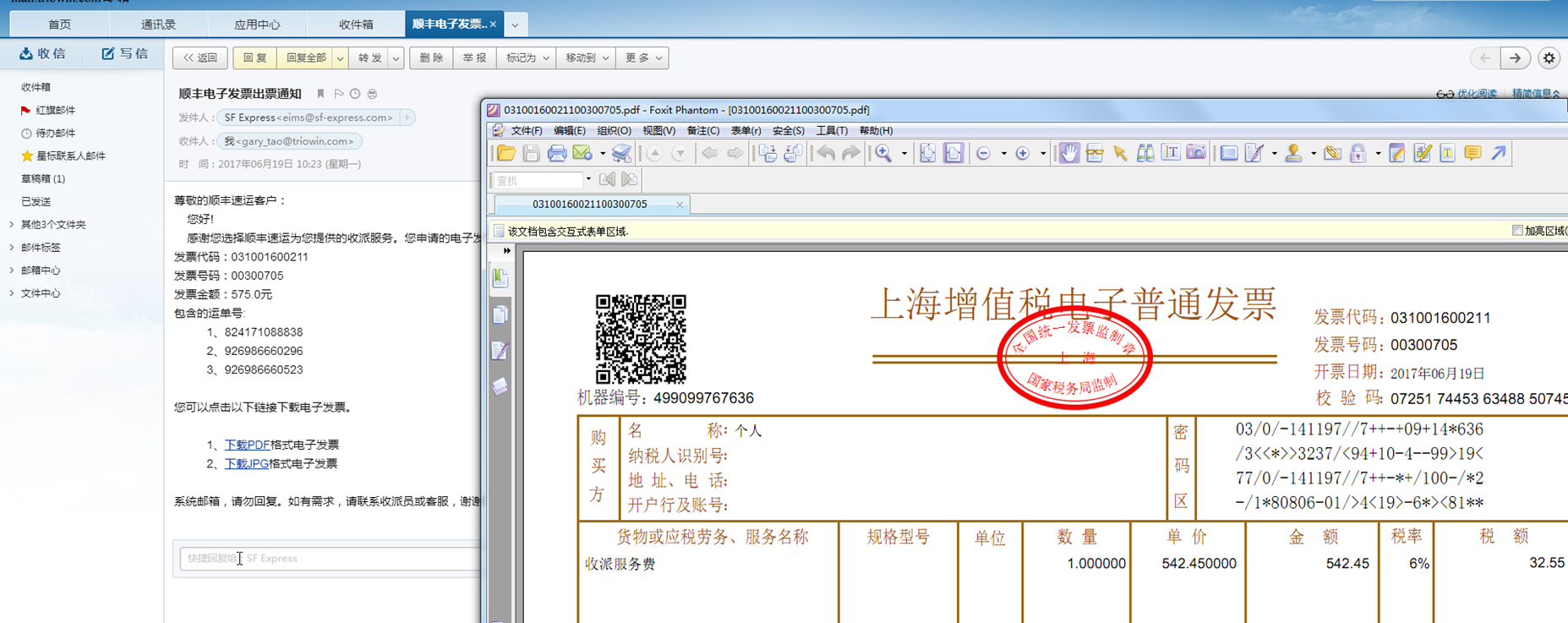The height and width of the screenshot is (623, 1568).
Task: Open the 文件(F) menu in Foxit
Action: click(x=526, y=131)
